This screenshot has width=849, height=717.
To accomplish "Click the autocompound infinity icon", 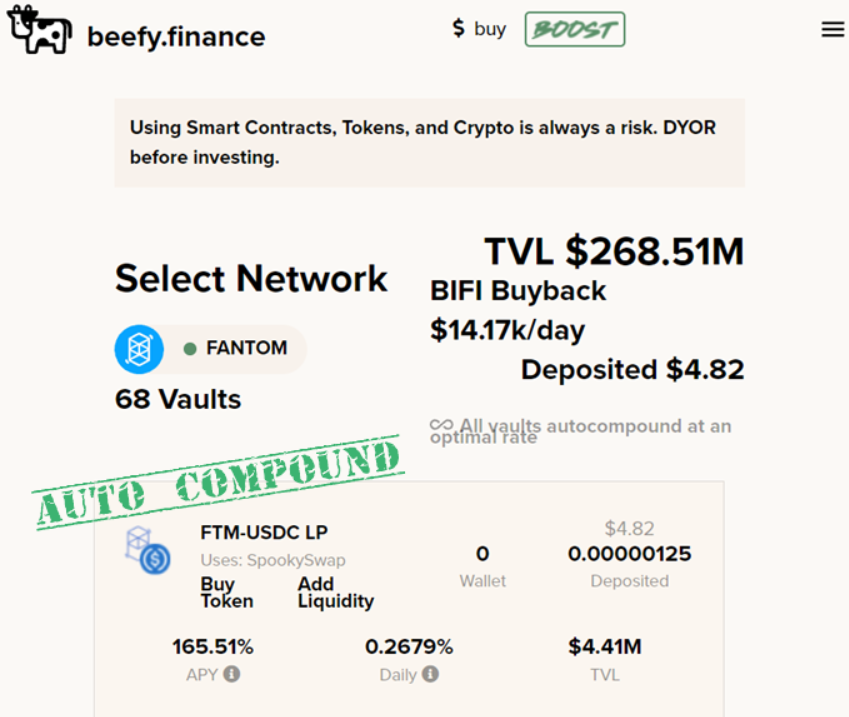I will (441, 425).
